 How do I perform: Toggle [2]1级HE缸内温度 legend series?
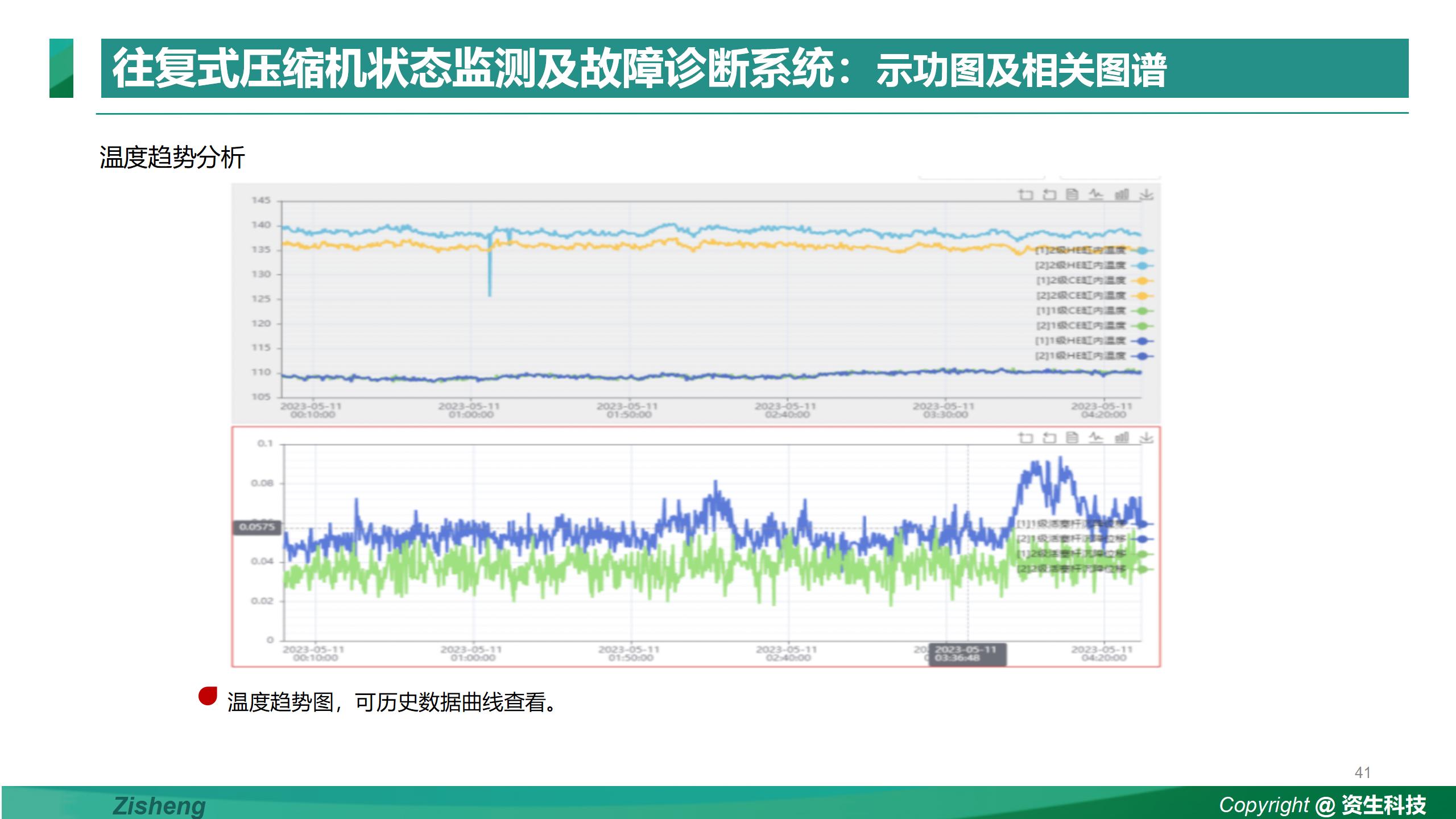tap(1080, 355)
